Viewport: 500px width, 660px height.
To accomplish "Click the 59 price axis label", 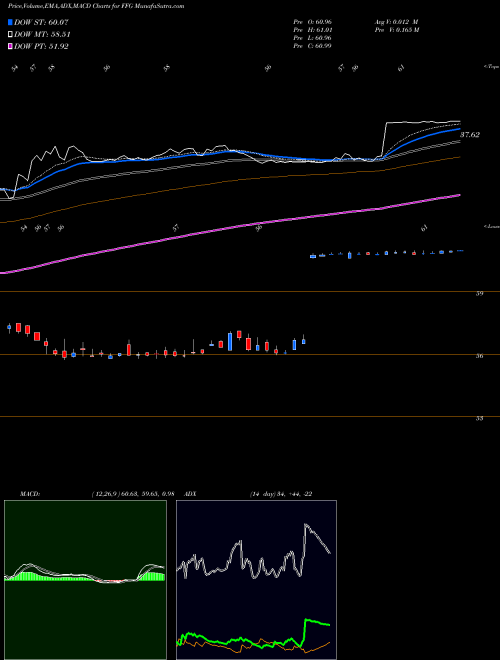I will coord(479,294).
